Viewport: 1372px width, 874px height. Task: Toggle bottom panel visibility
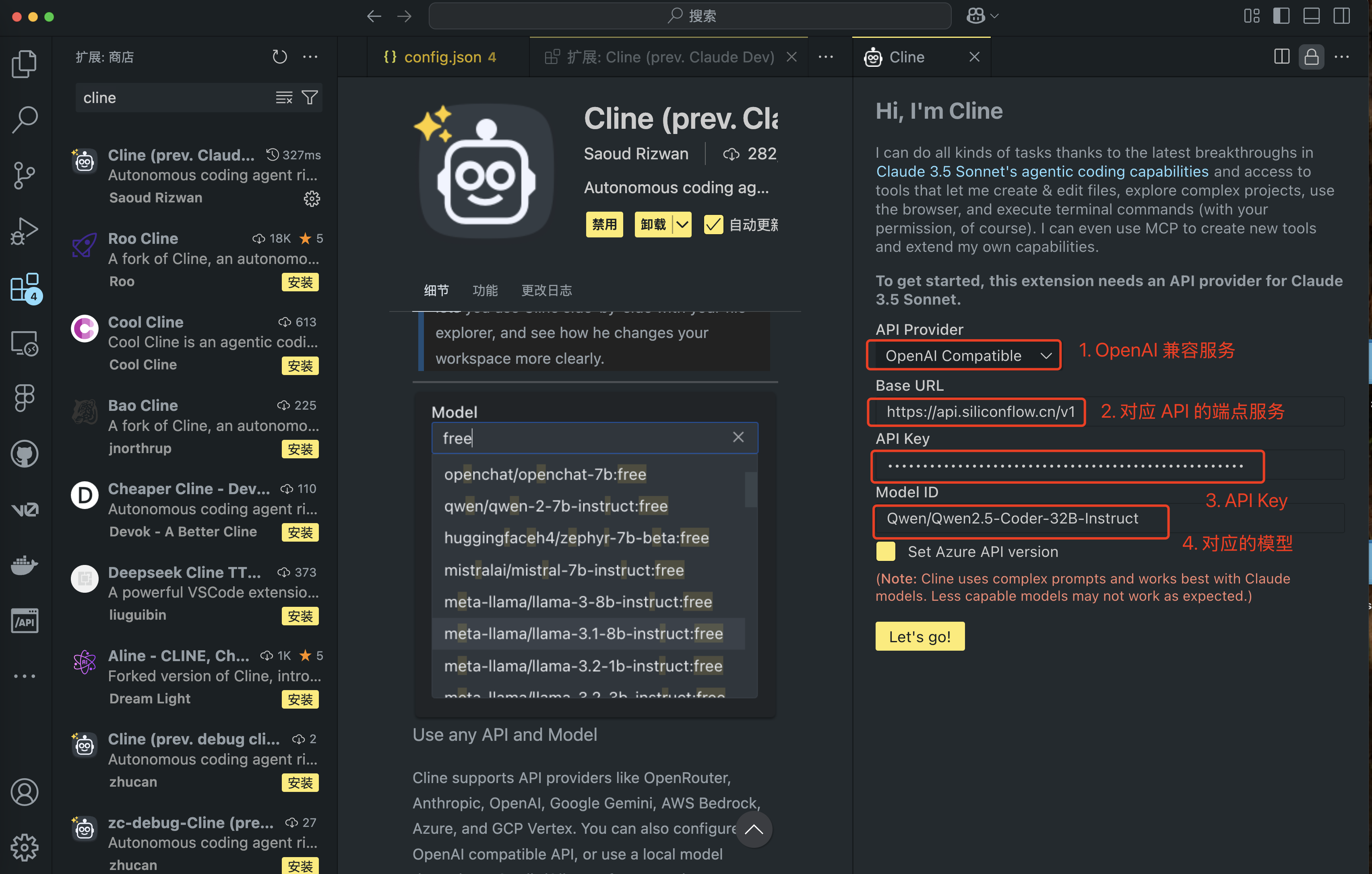click(1312, 16)
